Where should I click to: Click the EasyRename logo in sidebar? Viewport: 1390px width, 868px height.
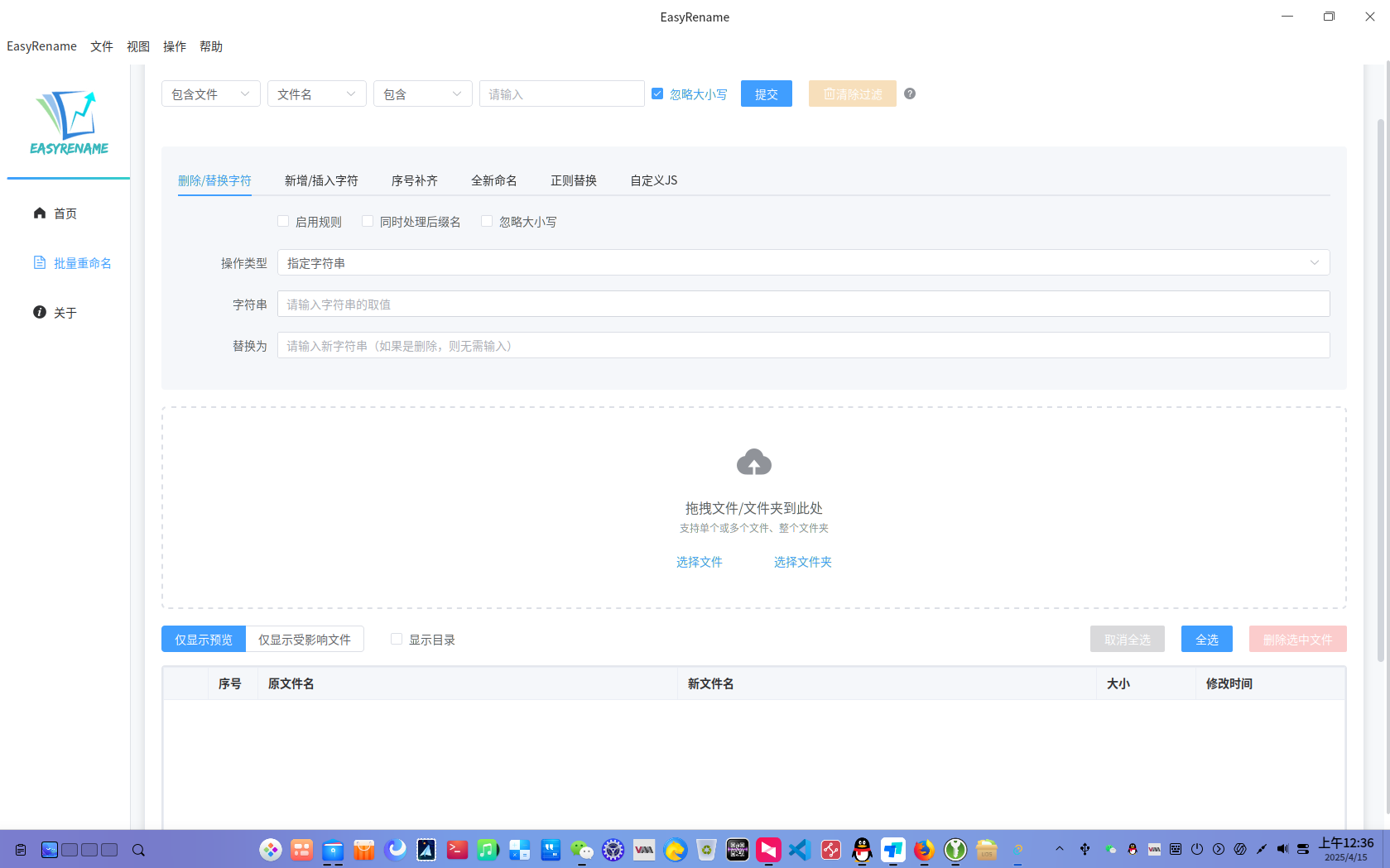click(x=69, y=122)
